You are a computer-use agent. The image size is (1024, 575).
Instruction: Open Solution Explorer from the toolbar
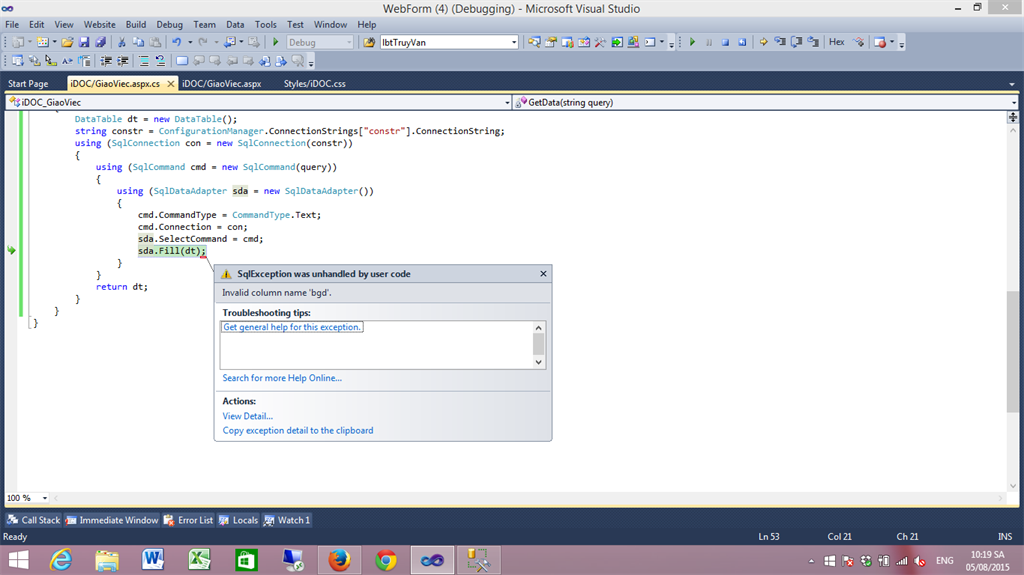534,42
